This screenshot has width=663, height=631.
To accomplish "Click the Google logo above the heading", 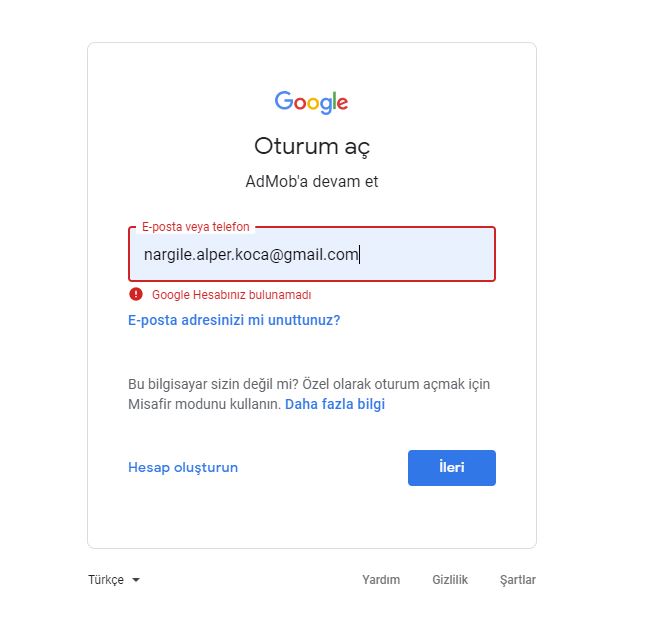I will [311, 102].
